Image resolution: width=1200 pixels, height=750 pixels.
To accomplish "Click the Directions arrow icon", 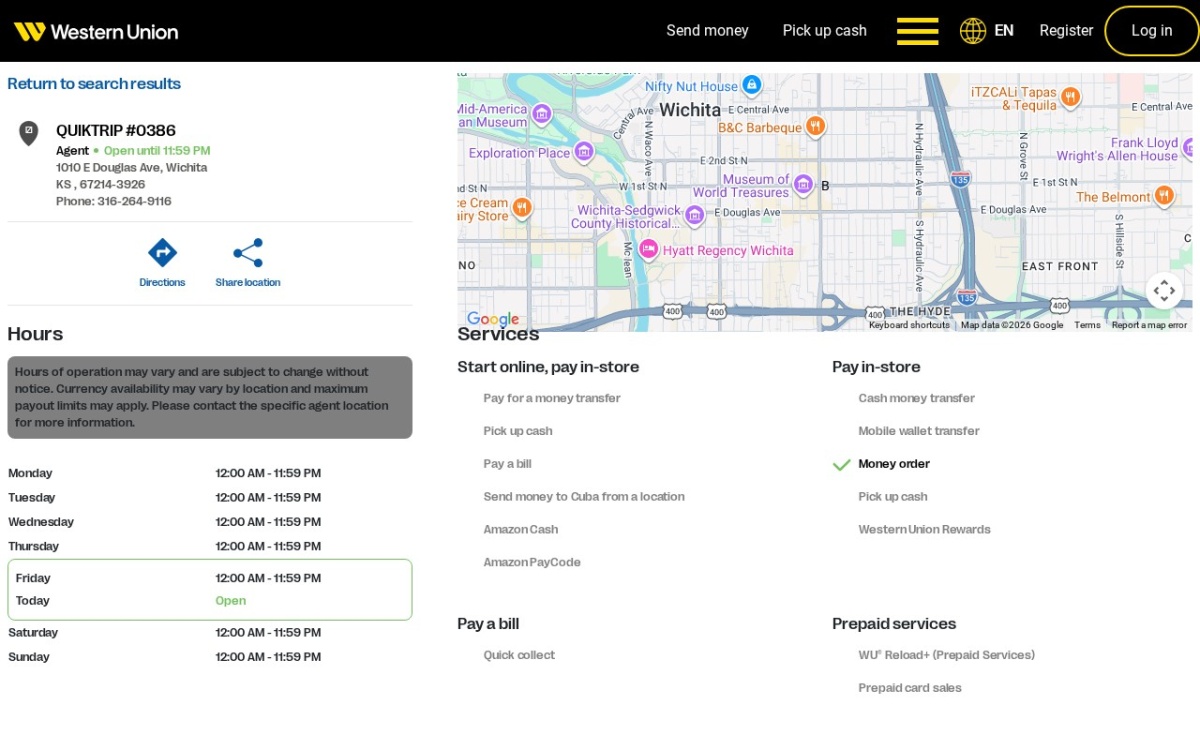I will 162,252.
